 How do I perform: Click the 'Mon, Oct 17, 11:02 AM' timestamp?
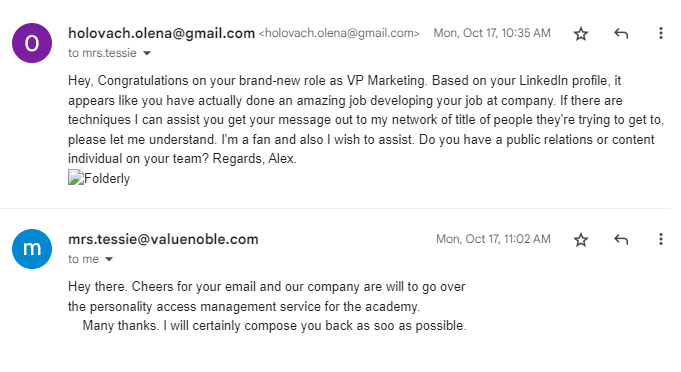(x=493, y=239)
